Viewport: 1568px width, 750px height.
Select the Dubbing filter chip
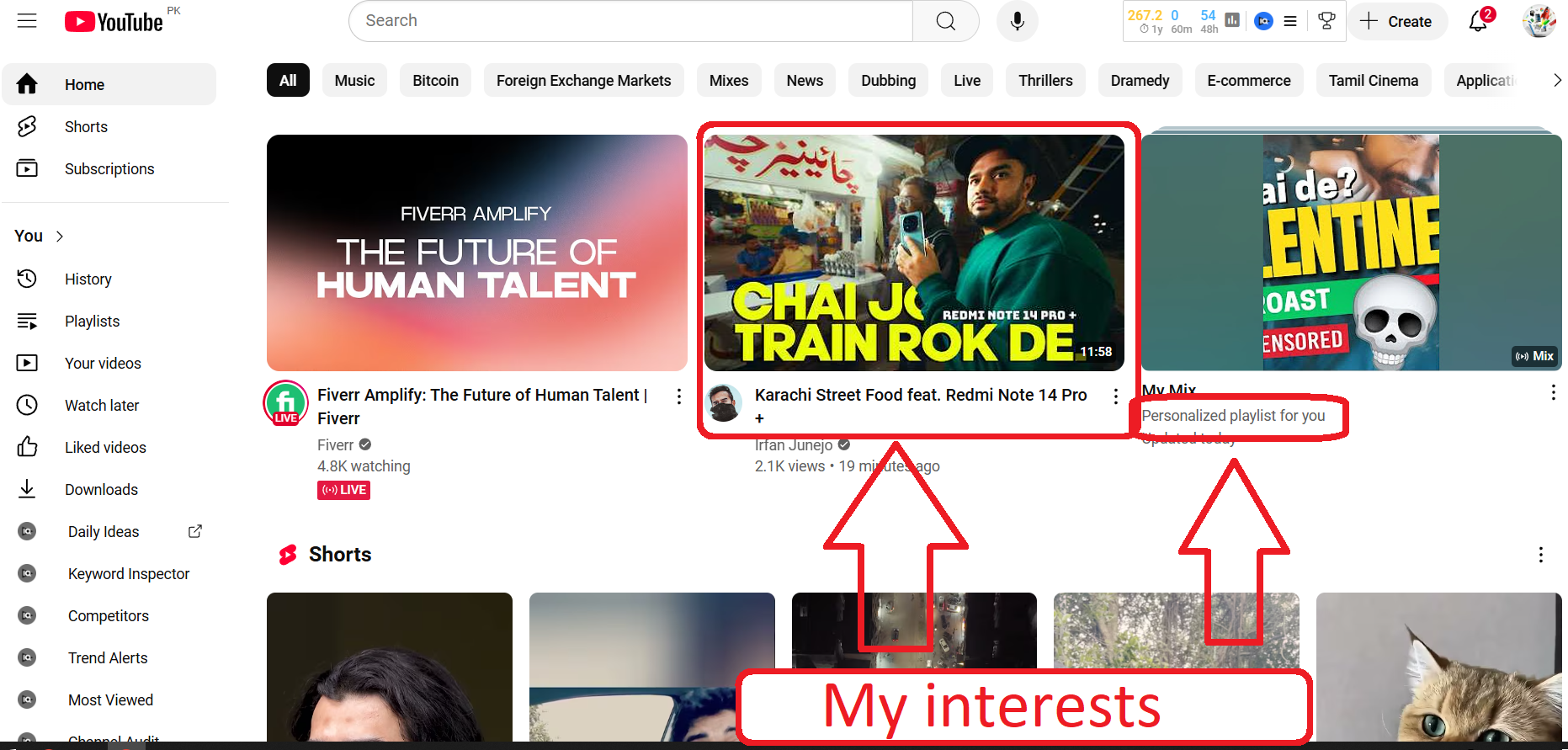[x=888, y=80]
